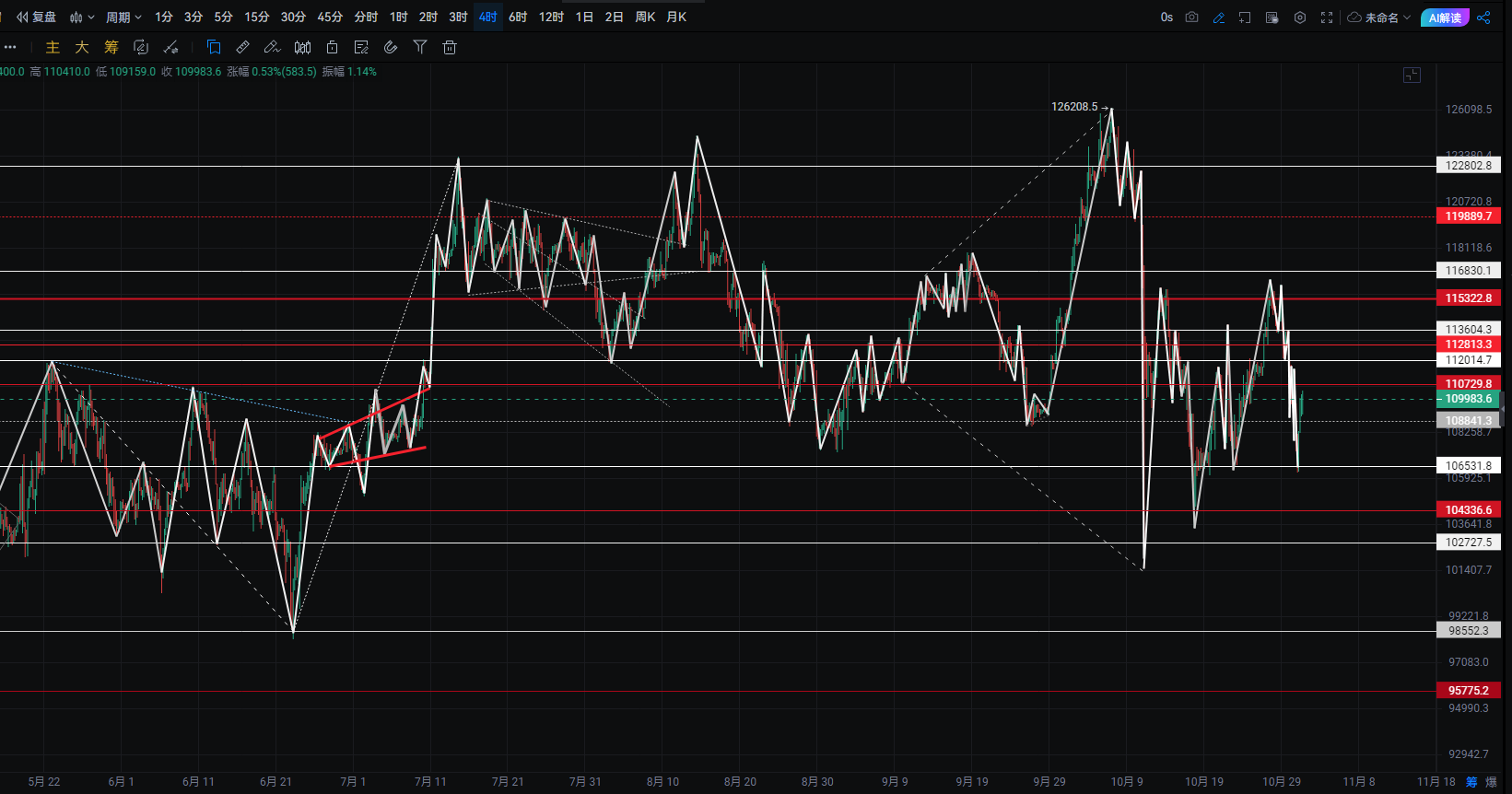Take a chart screenshot with camera icon
This screenshot has height=794, width=1512.
1191,18
